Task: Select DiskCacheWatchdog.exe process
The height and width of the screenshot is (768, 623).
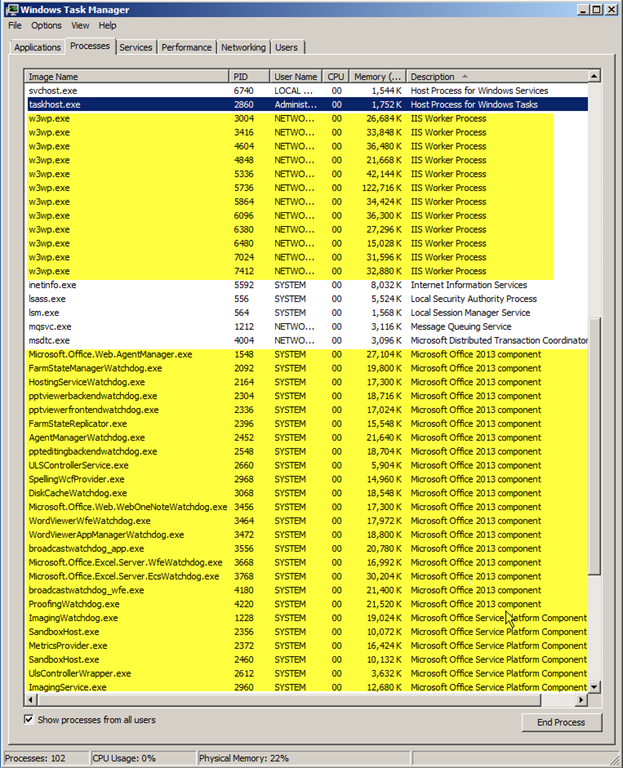Action: (x=307, y=493)
